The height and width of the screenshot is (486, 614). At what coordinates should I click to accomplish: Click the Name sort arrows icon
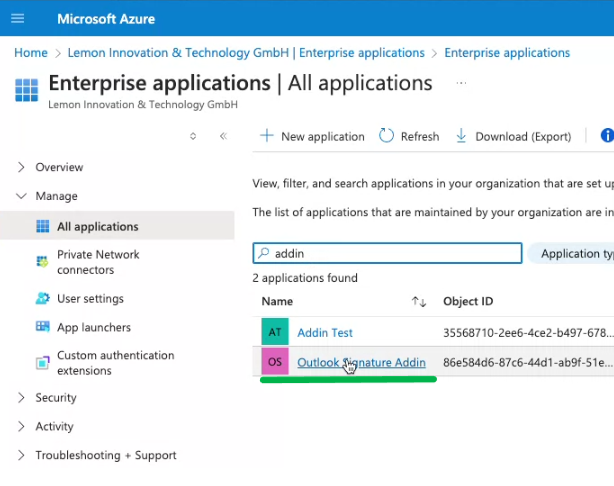pos(419,302)
